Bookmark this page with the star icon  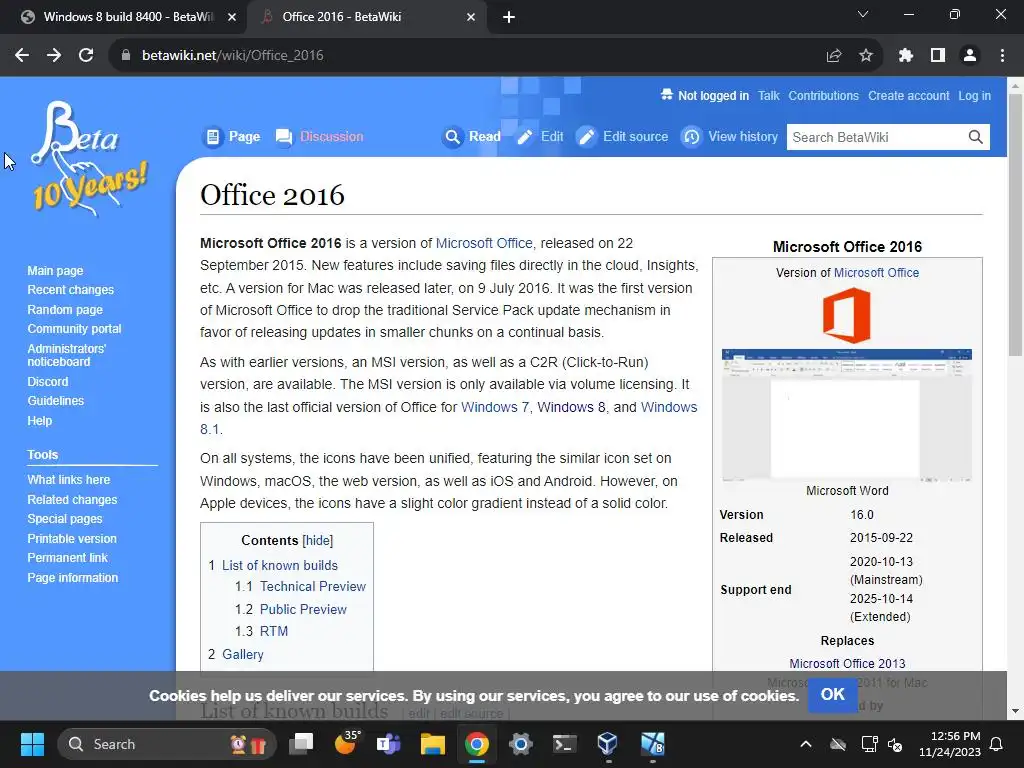(866, 56)
